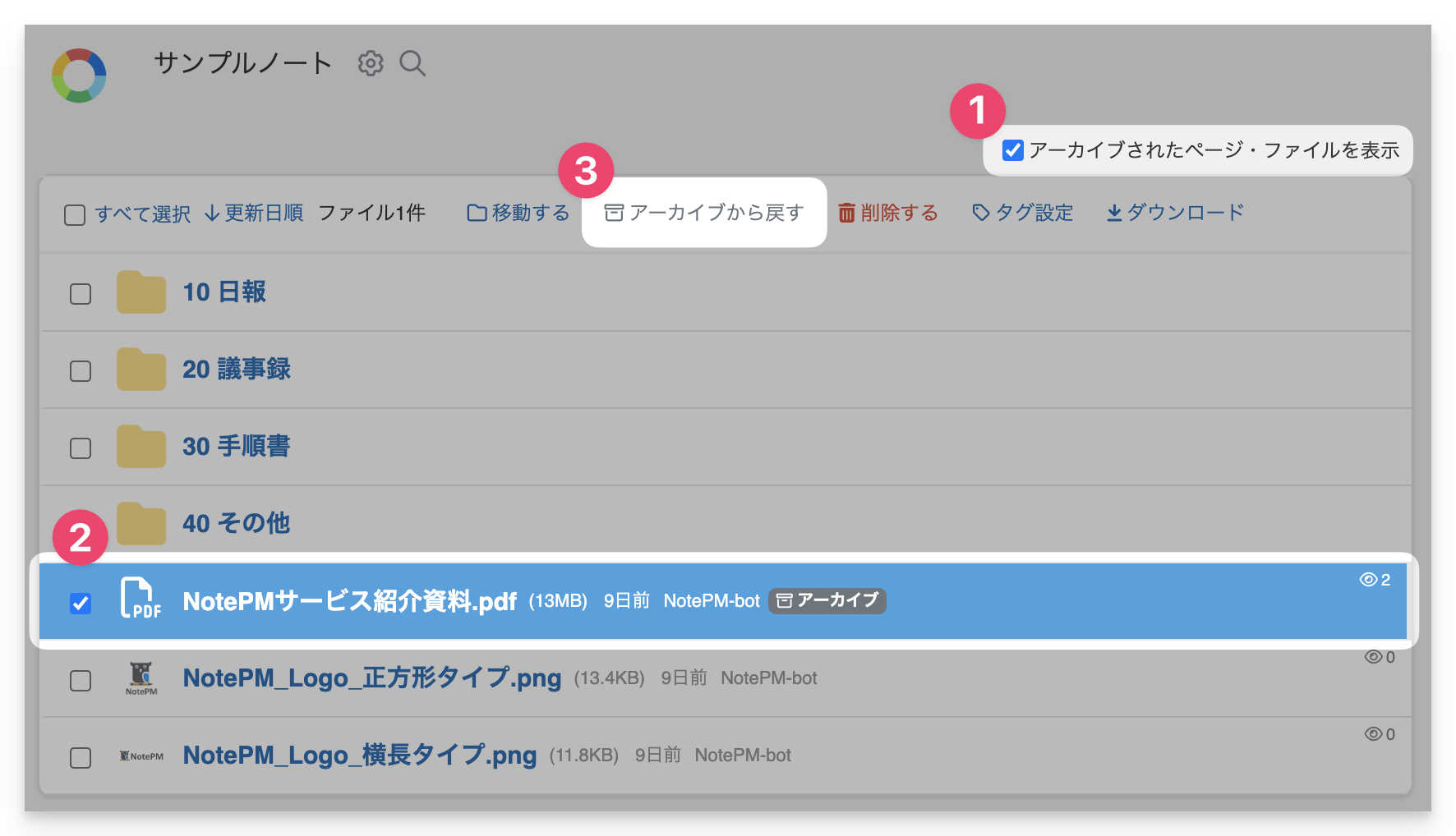
Task: Click the search magnifier icon
Action: (x=412, y=63)
